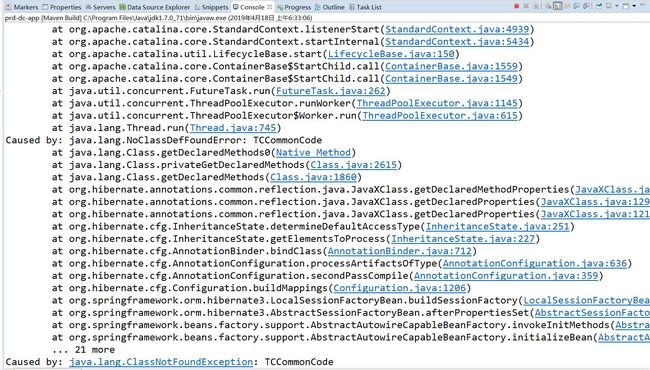Toggle show console when standard error changes

click(587, 6)
